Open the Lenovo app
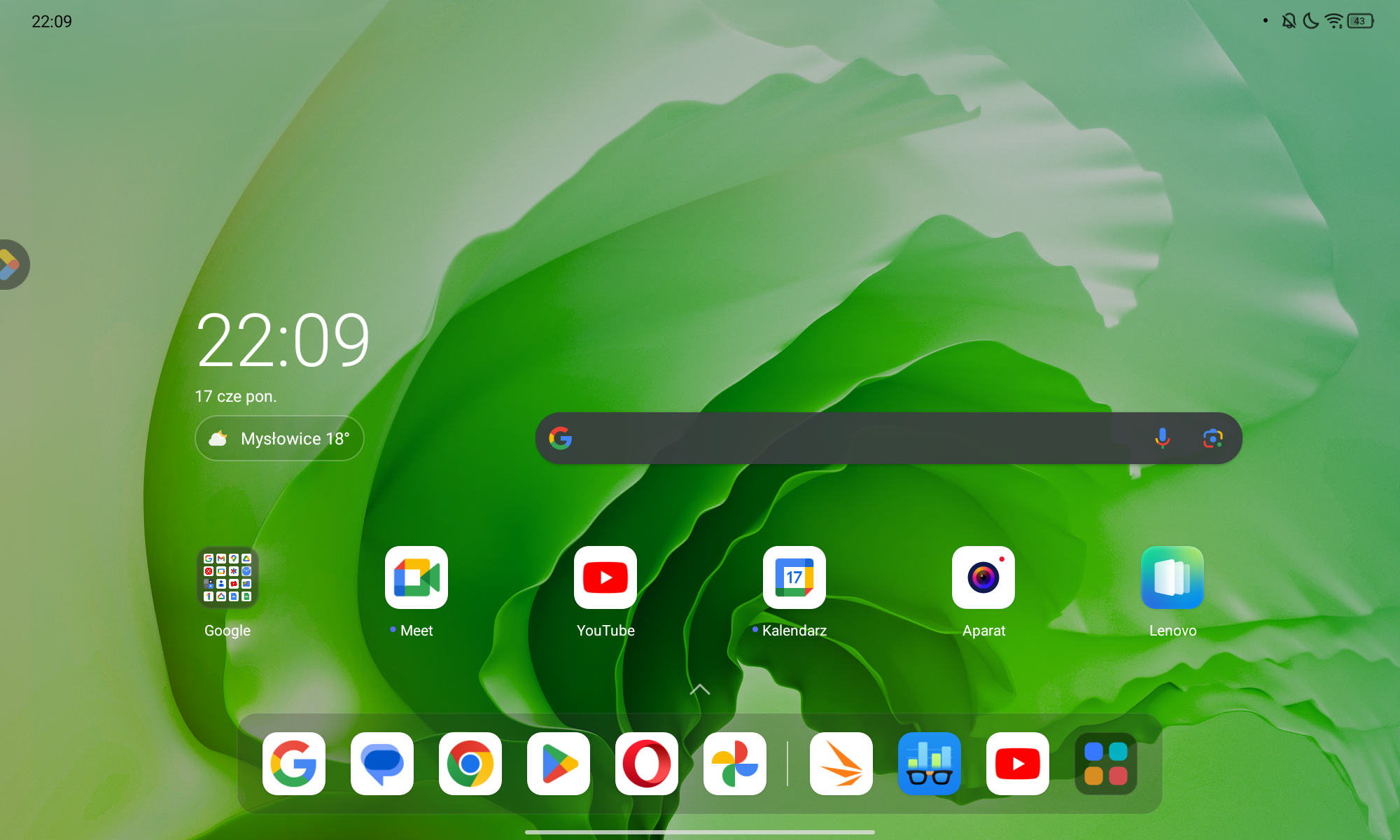 (x=1172, y=578)
